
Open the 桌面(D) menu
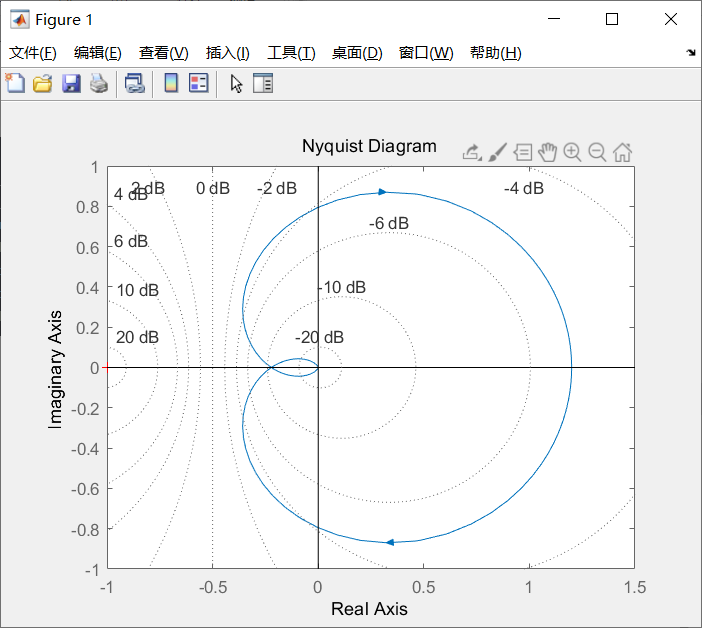click(x=357, y=53)
